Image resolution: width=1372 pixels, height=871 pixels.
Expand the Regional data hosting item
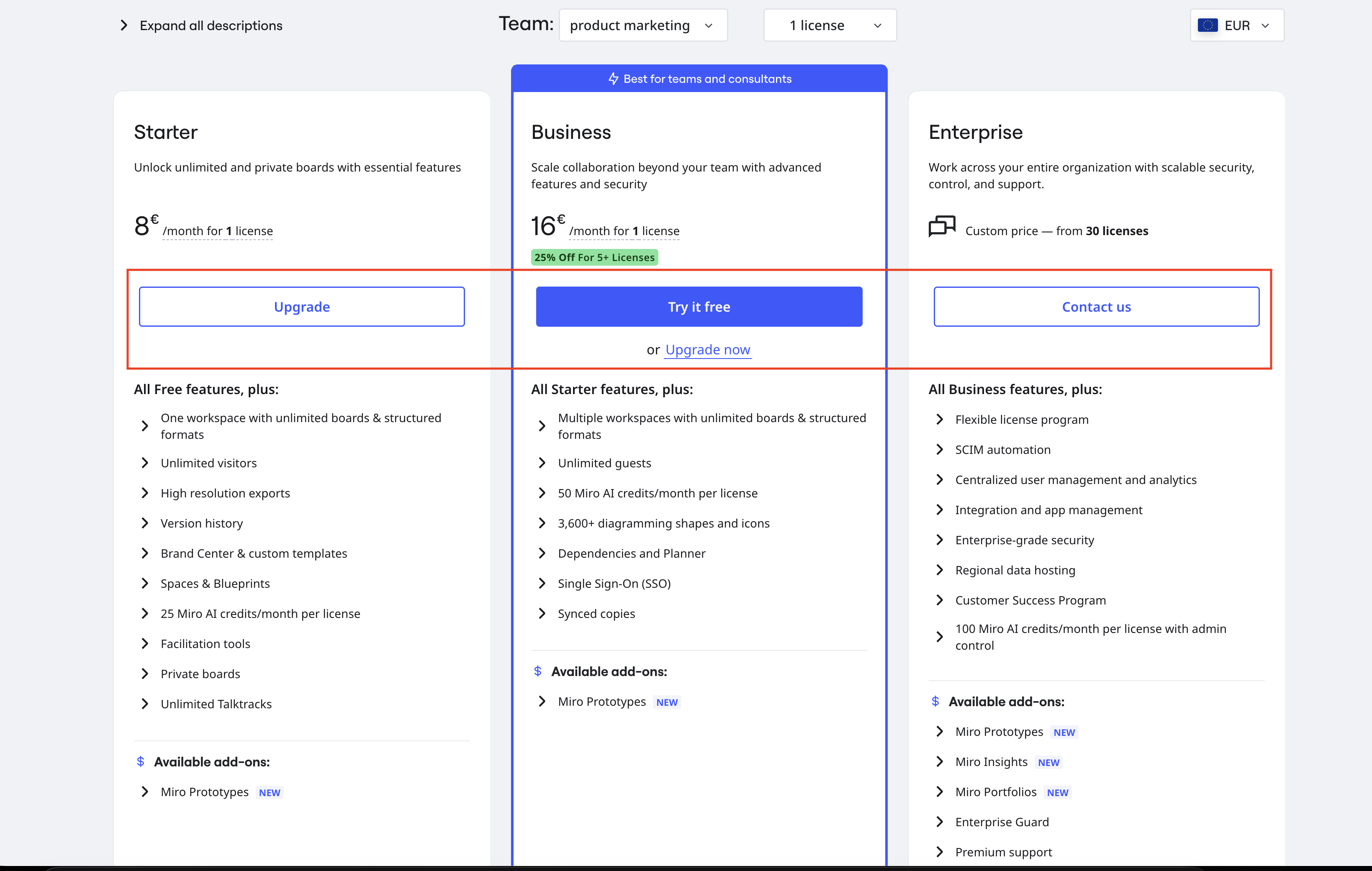[1015, 570]
